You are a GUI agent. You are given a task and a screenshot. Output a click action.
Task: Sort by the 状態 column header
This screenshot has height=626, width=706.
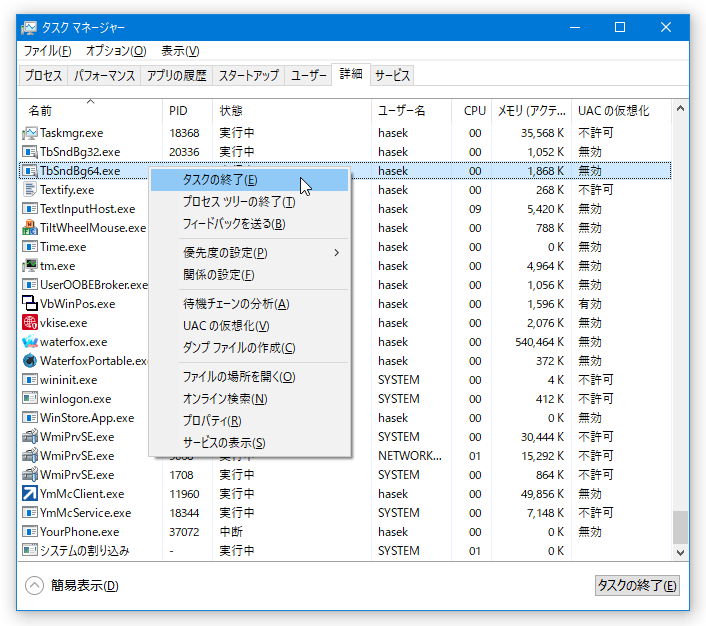[x=292, y=110]
